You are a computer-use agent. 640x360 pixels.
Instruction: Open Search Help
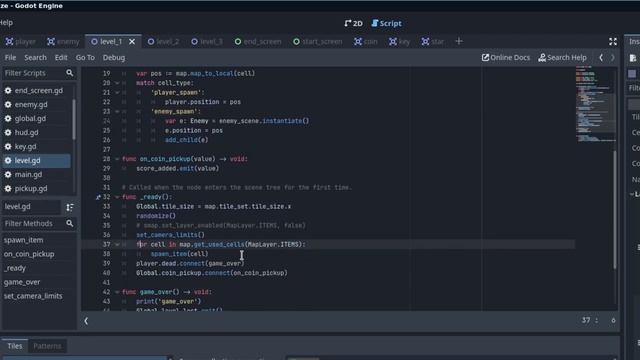pyautogui.click(x=562, y=58)
